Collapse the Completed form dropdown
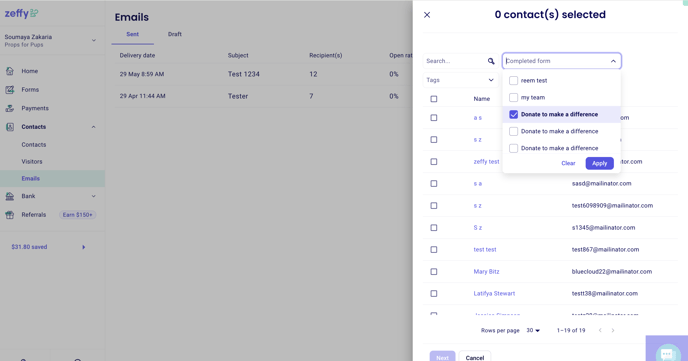 [x=613, y=61]
